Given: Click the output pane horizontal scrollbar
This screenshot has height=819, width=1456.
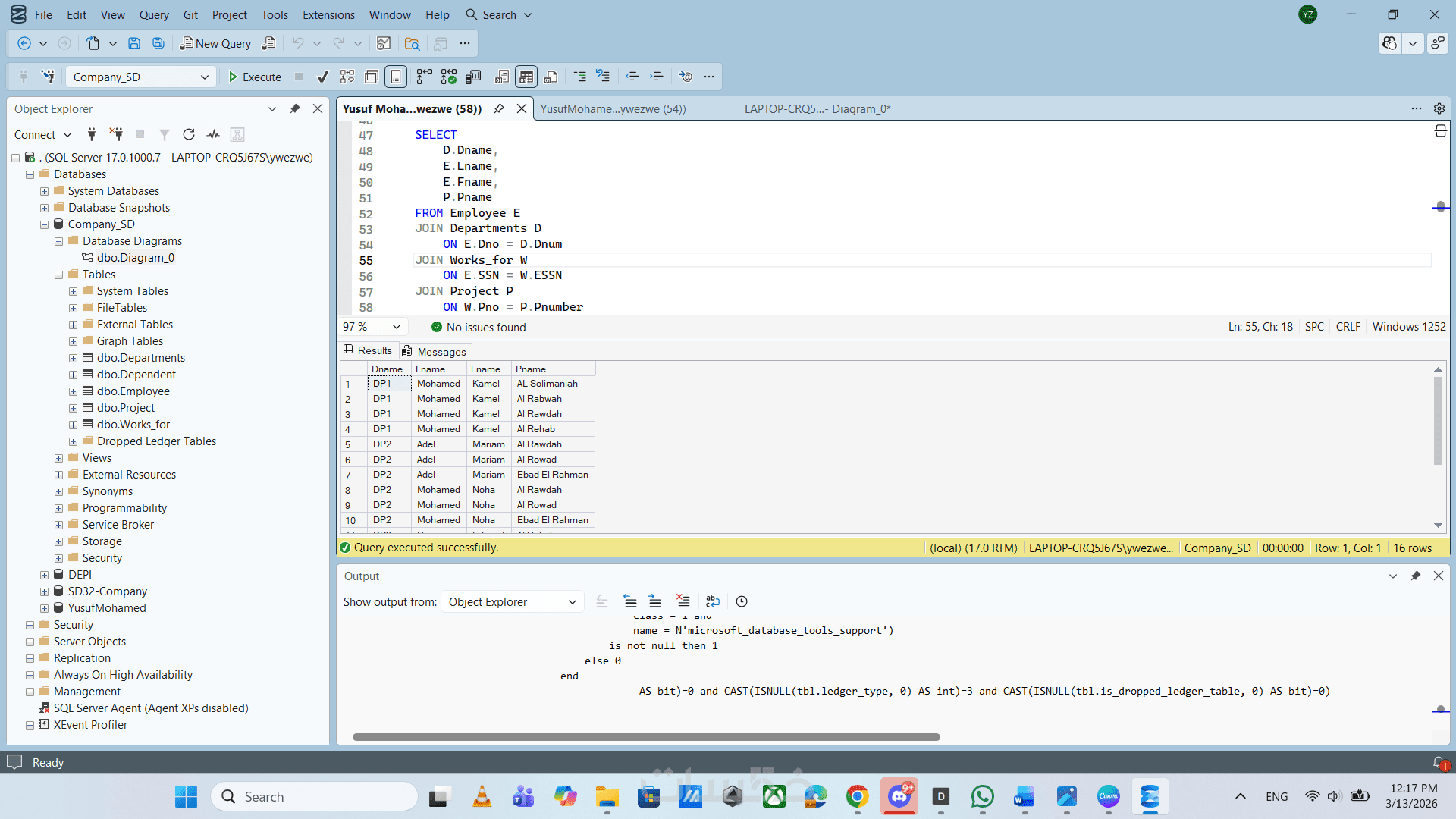Looking at the screenshot, I should [x=646, y=736].
